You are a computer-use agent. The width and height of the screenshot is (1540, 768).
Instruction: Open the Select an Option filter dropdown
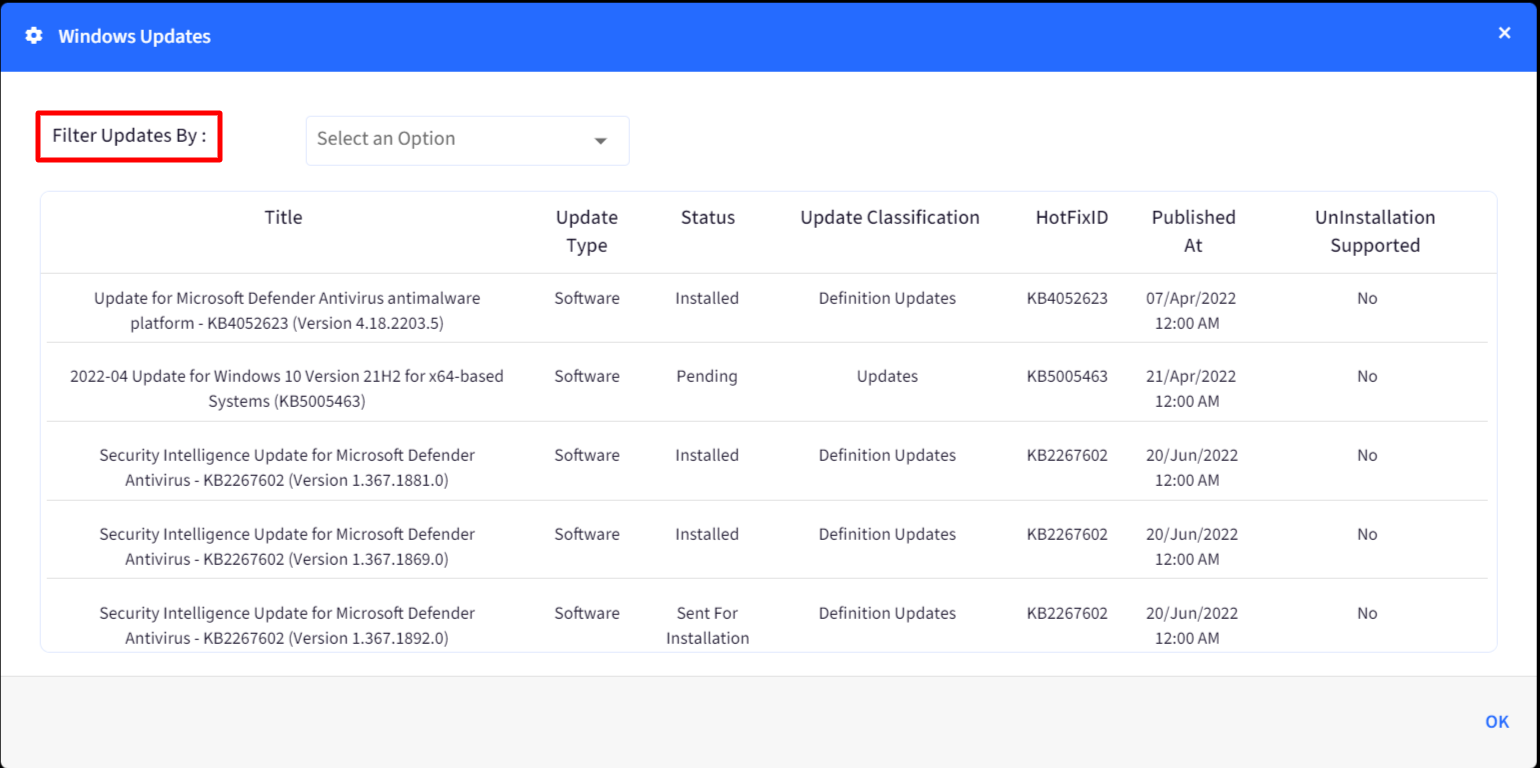[467, 140]
